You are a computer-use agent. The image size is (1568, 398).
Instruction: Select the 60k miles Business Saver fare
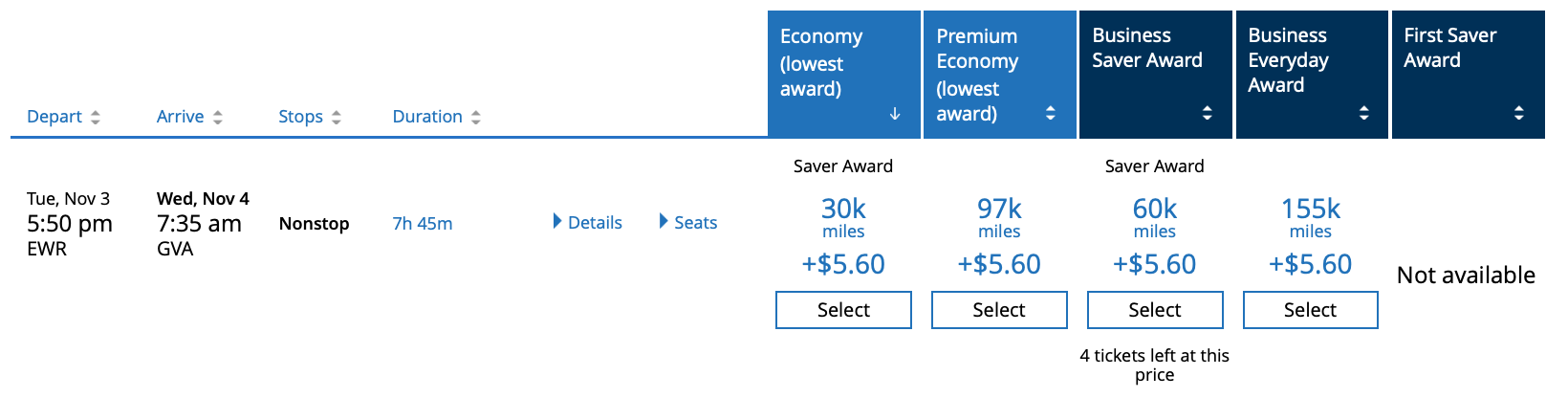pyautogui.click(x=1155, y=310)
